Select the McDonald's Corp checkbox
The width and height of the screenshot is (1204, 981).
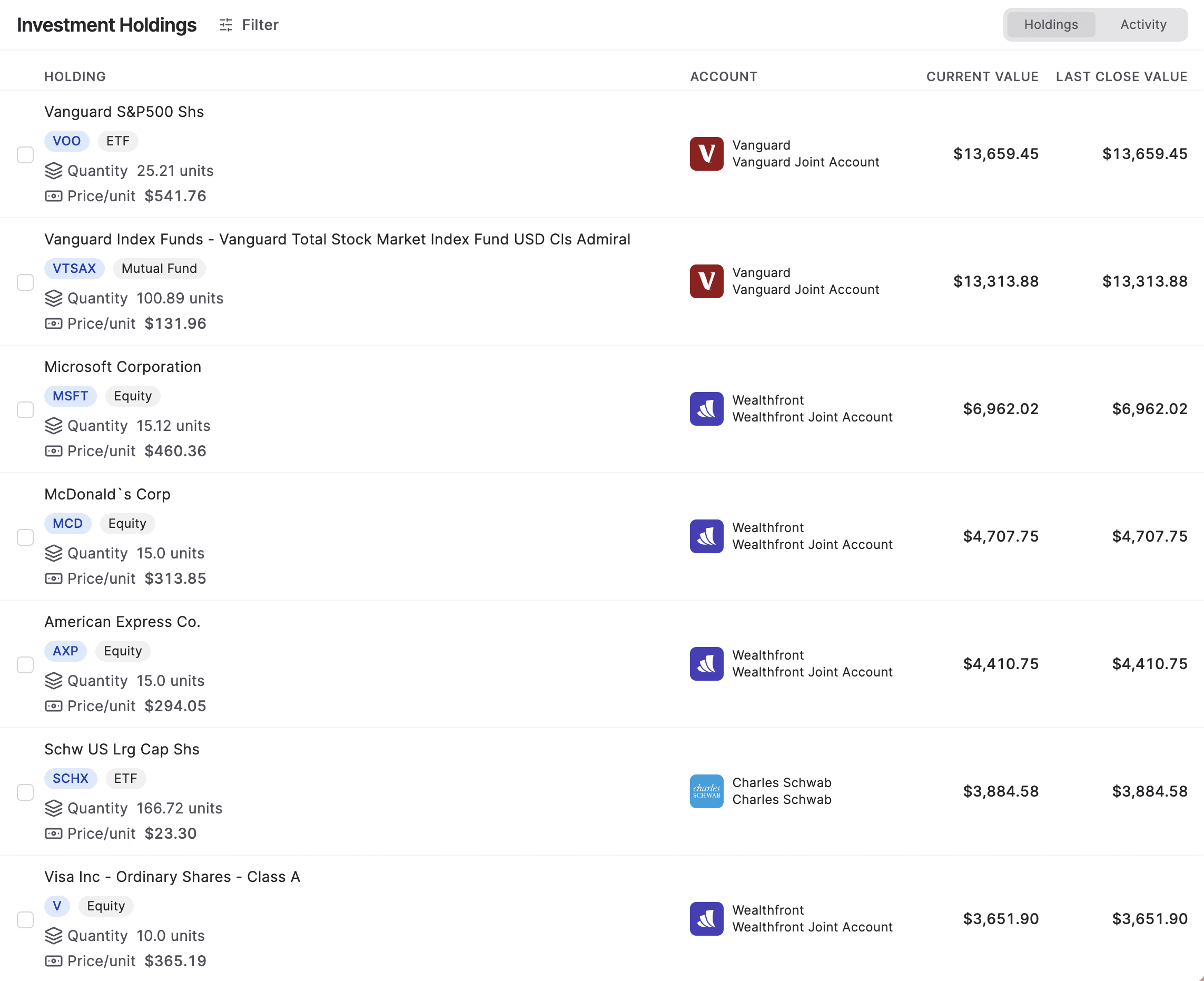pyautogui.click(x=25, y=537)
